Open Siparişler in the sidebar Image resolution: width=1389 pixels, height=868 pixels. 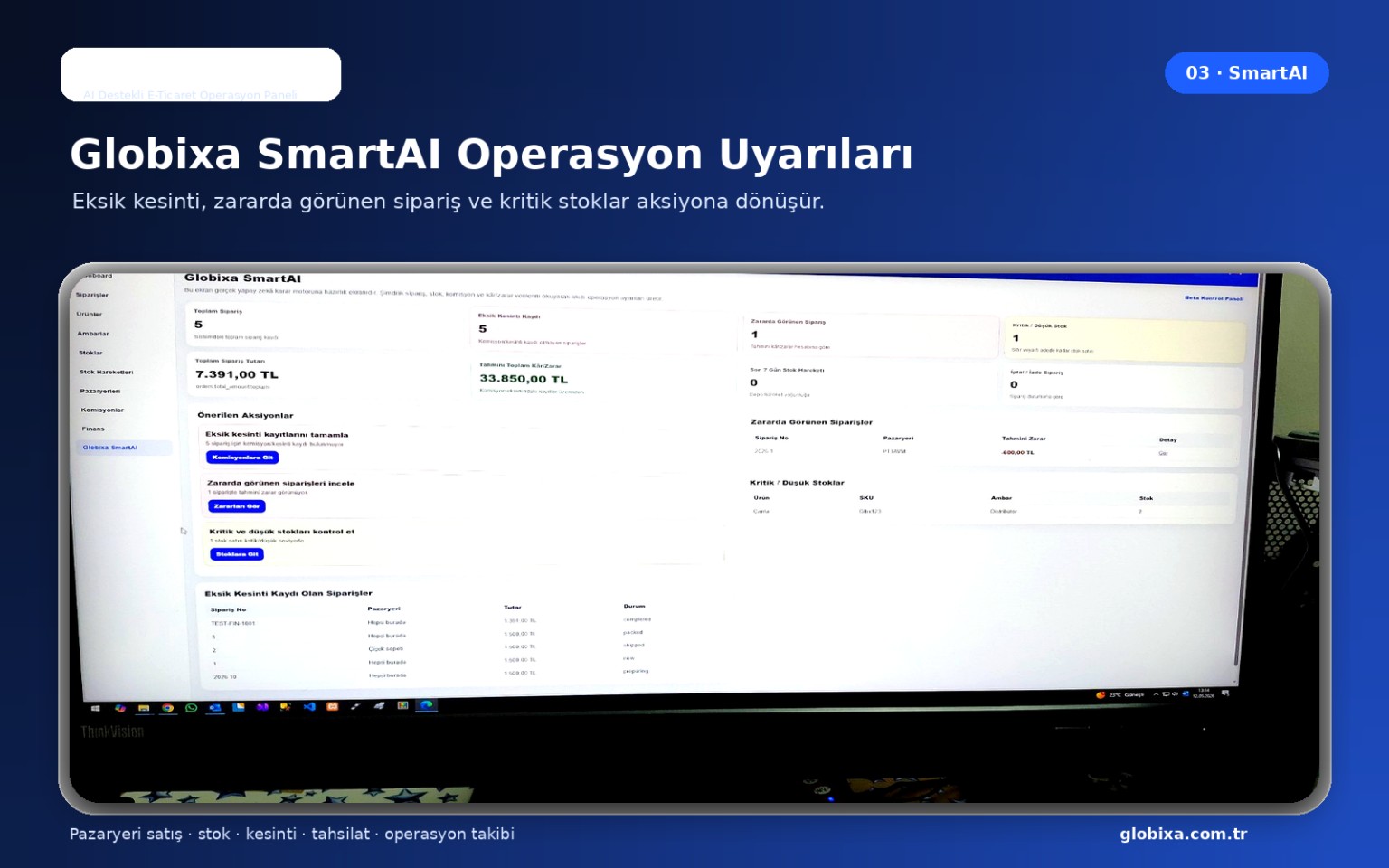[92, 295]
